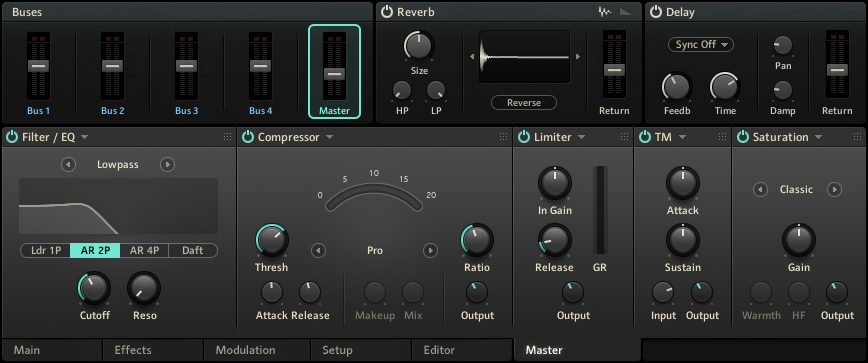
Task: Click the Saturation Gain knob
Action: pyautogui.click(x=798, y=240)
